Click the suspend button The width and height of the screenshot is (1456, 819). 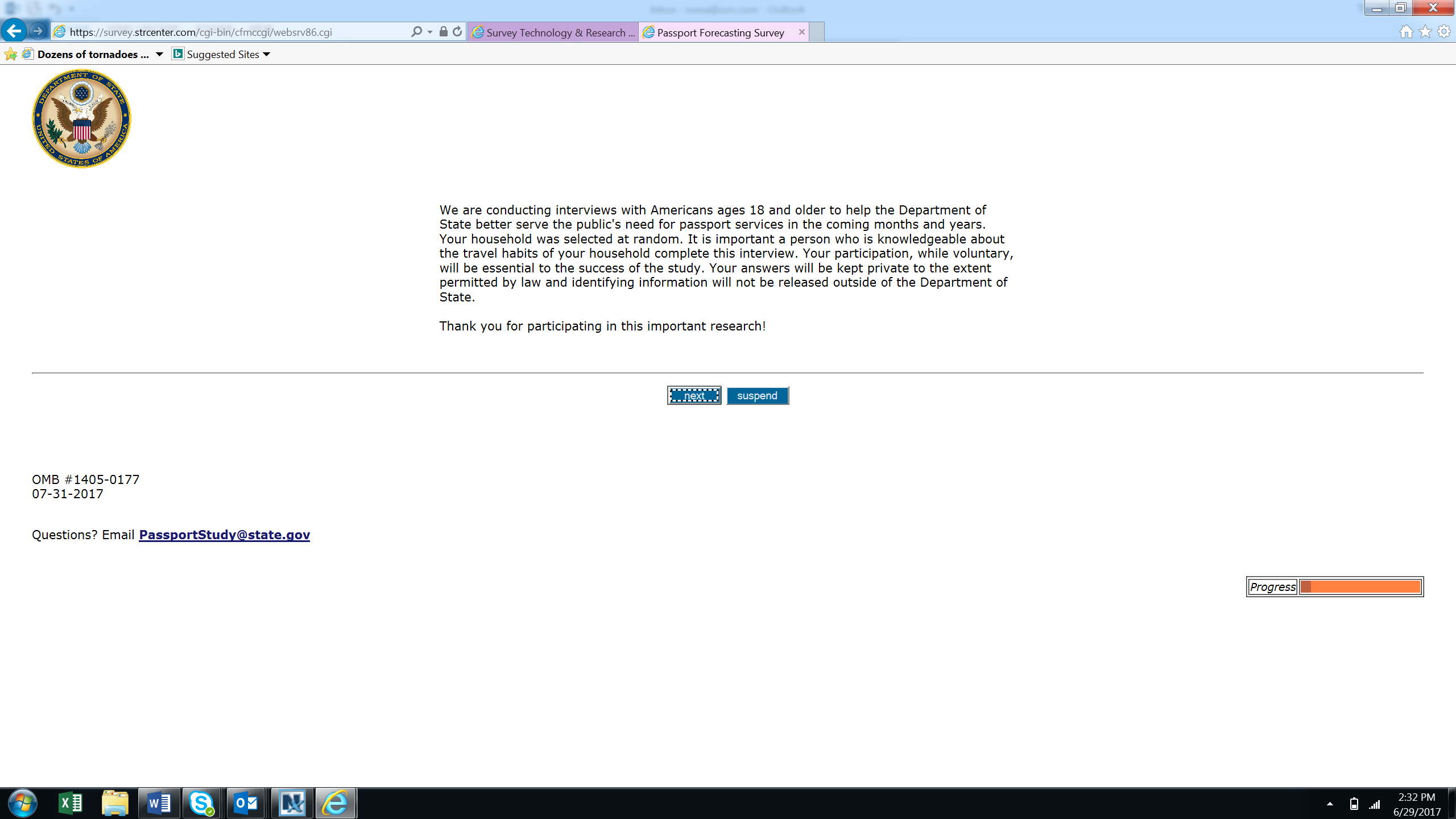[757, 396]
